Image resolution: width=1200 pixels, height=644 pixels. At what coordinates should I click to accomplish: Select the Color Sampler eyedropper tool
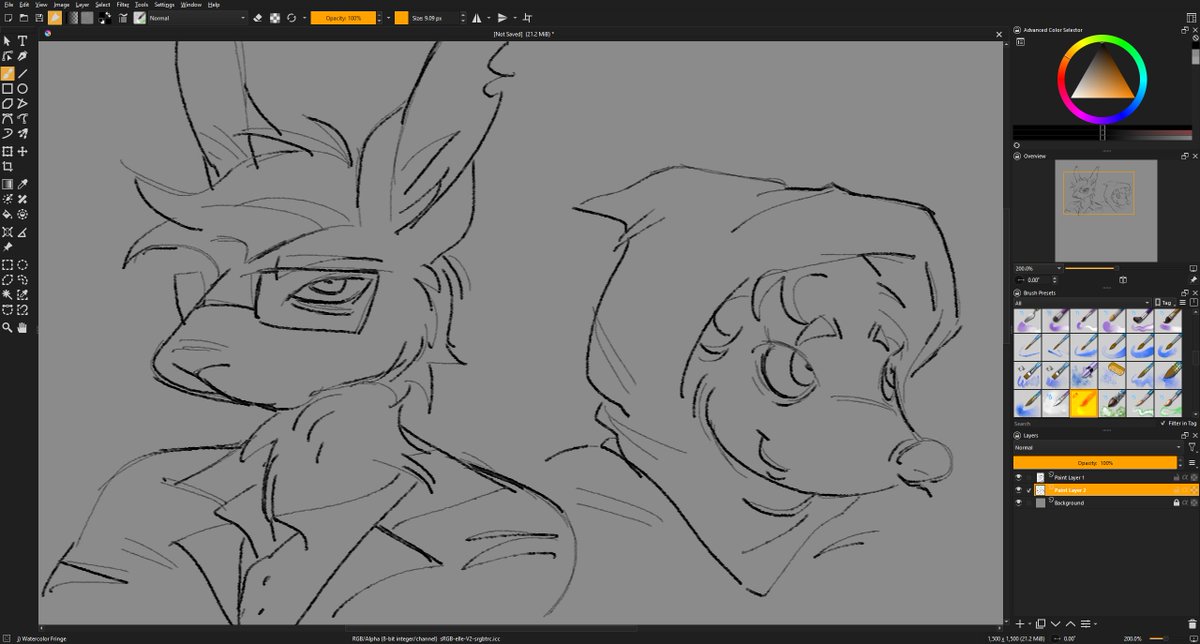click(x=22, y=184)
